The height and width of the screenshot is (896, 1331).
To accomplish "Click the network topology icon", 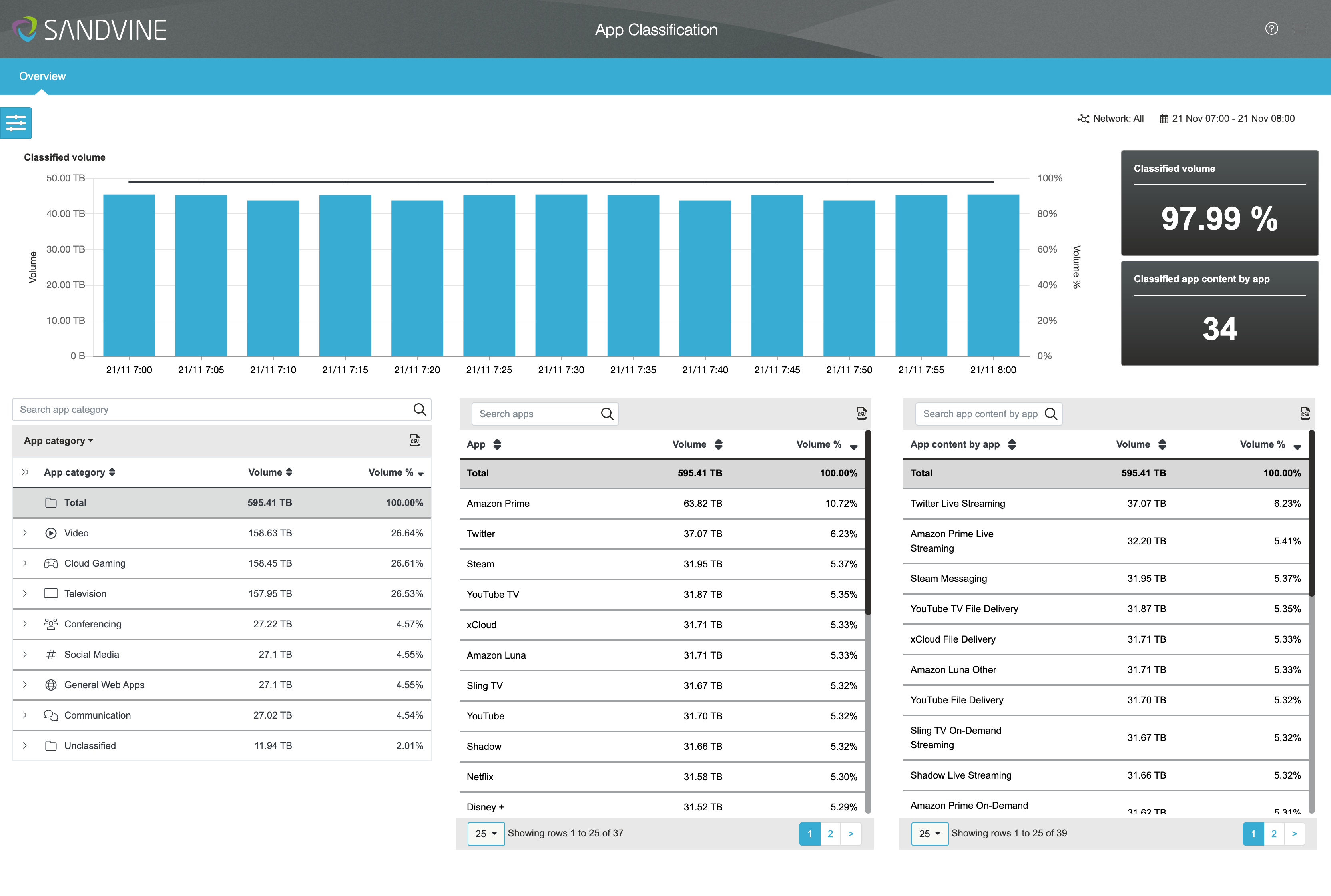I will pos(1083,119).
